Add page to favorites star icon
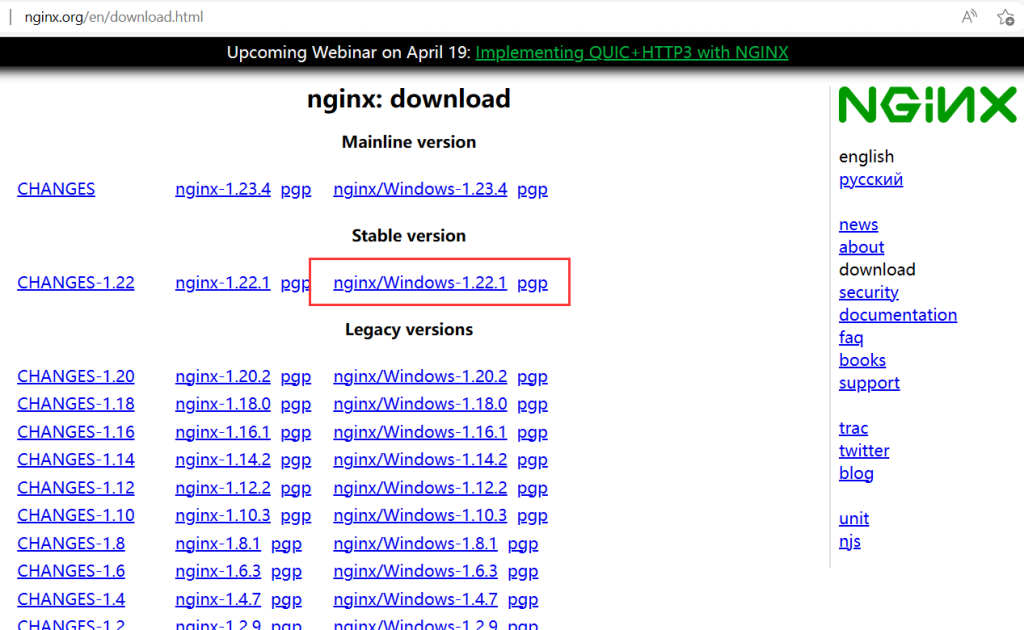The height and width of the screenshot is (630, 1024). (1006, 17)
